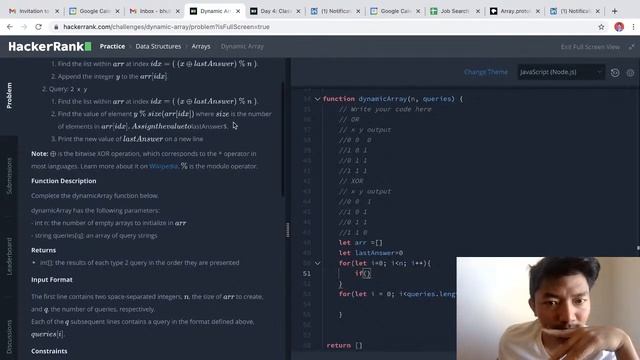This screenshot has height=360, width=640.
Task: Click code line 'let arr =[]'
Action: point(361,243)
